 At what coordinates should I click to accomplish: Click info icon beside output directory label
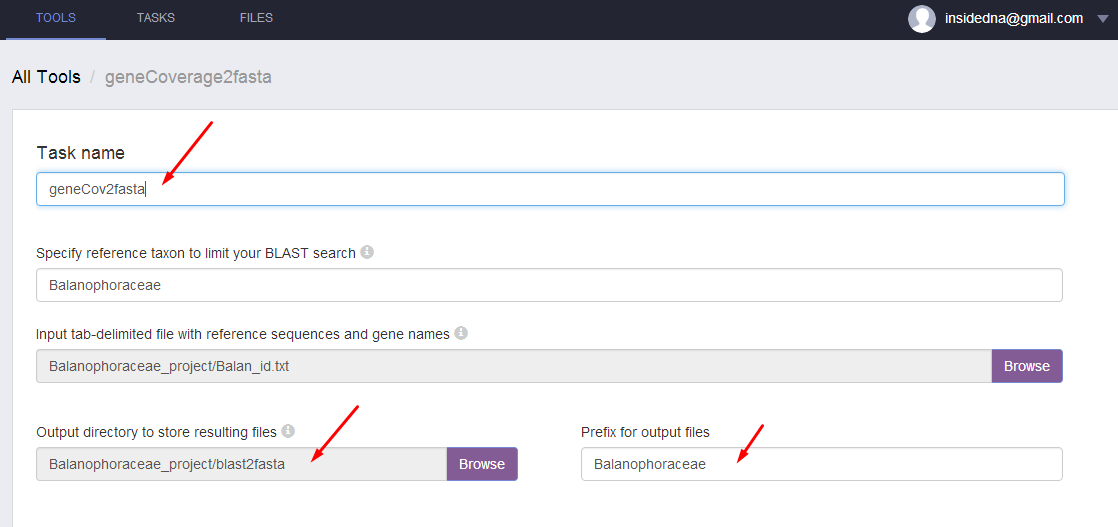[288, 432]
